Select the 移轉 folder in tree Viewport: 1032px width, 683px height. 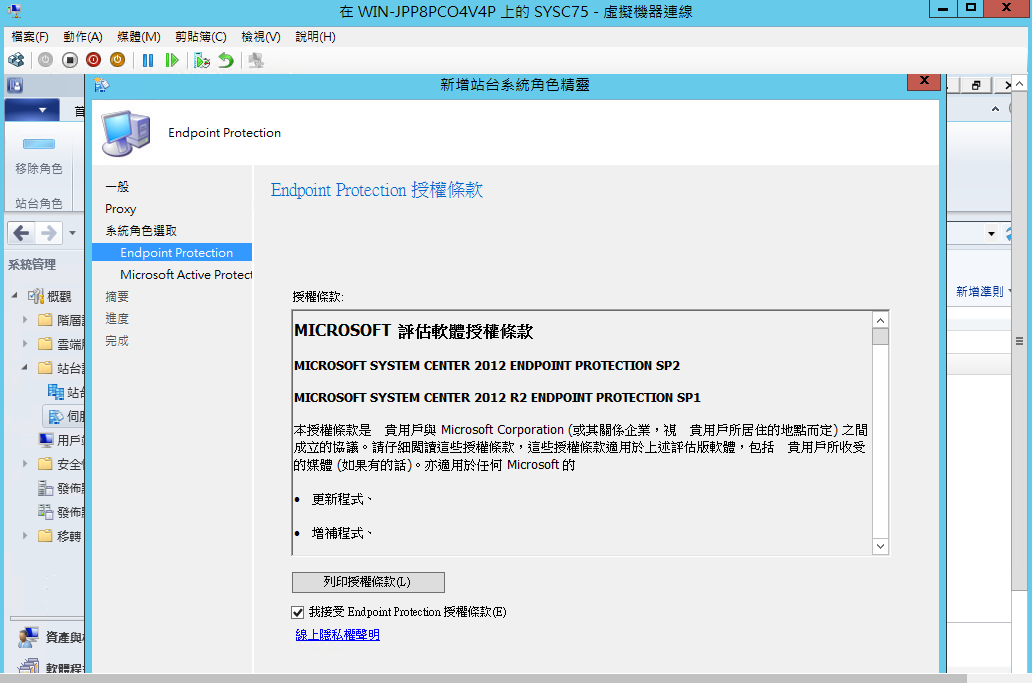click(45, 536)
